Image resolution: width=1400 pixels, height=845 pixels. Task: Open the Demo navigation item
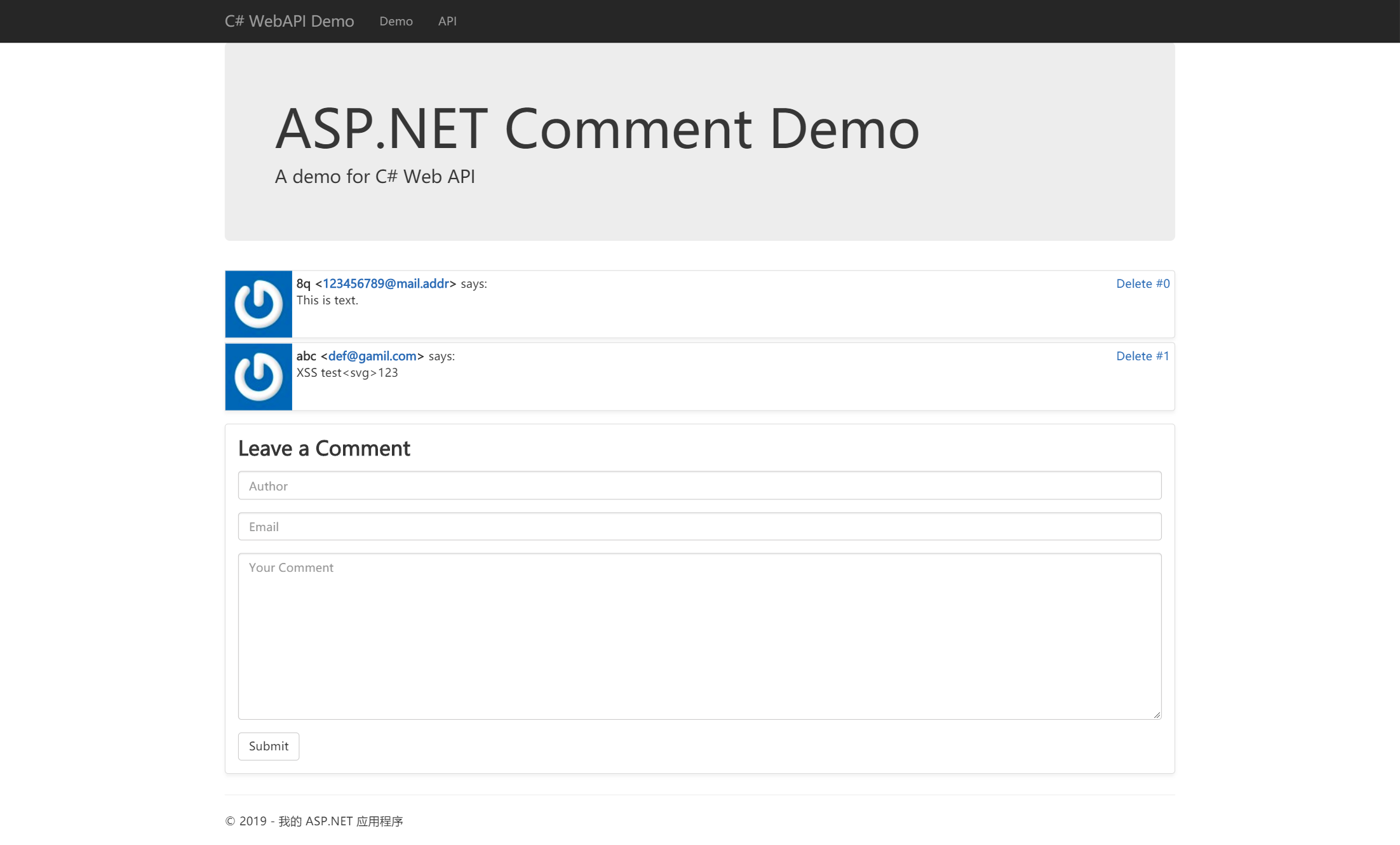[396, 21]
